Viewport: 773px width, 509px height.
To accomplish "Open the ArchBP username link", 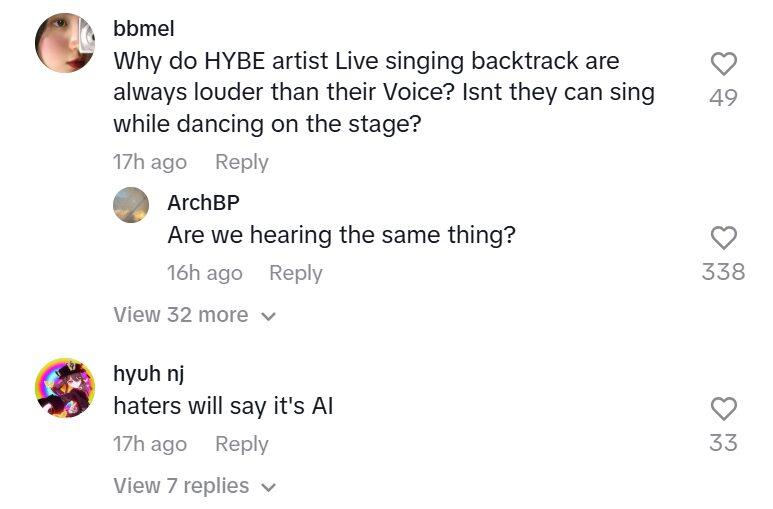I will click(203, 202).
